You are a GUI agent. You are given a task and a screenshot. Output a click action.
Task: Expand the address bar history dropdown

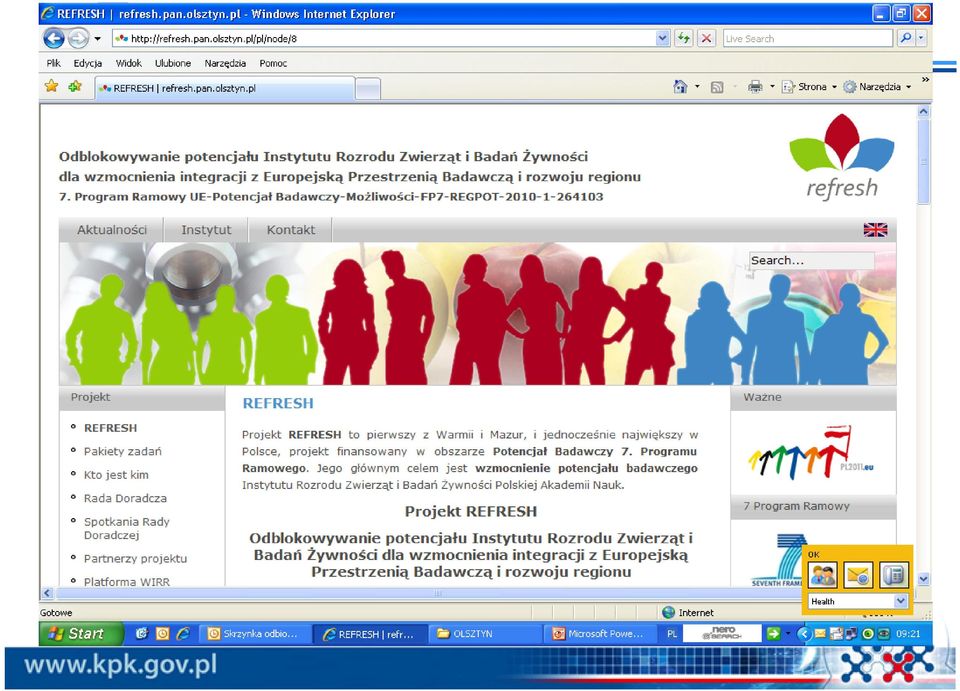tap(662, 39)
